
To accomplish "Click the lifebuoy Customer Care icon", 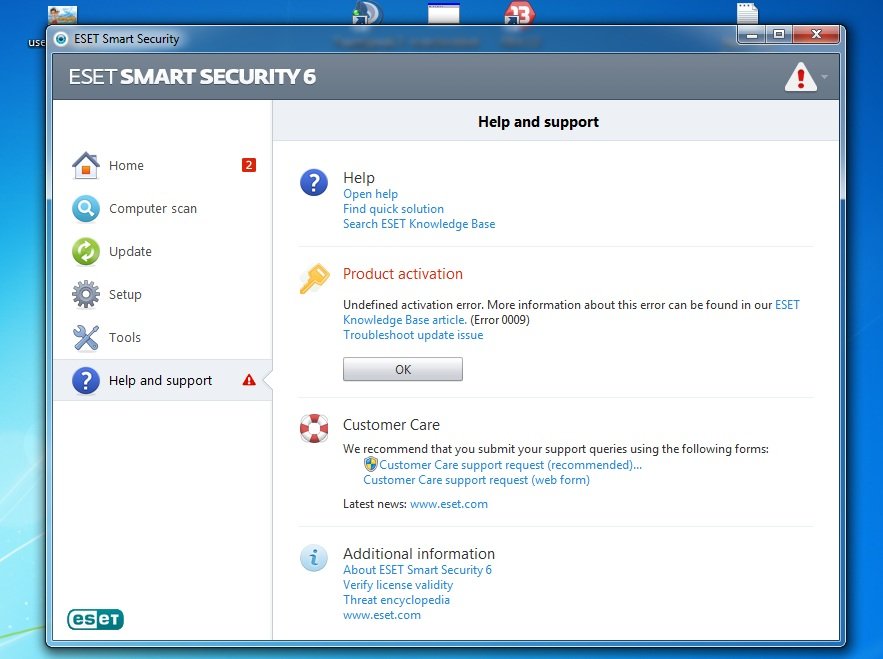I will [x=314, y=428].
